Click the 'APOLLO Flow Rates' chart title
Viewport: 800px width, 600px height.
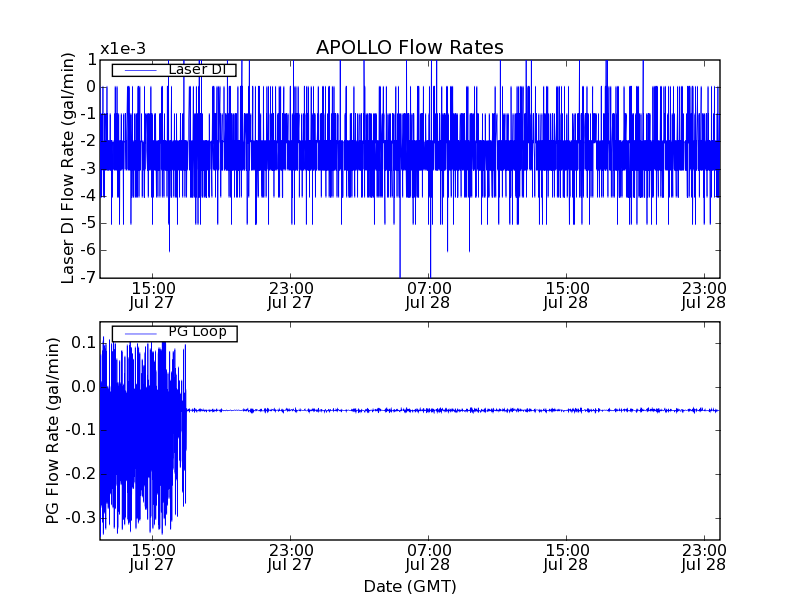[x=410, y=47]
